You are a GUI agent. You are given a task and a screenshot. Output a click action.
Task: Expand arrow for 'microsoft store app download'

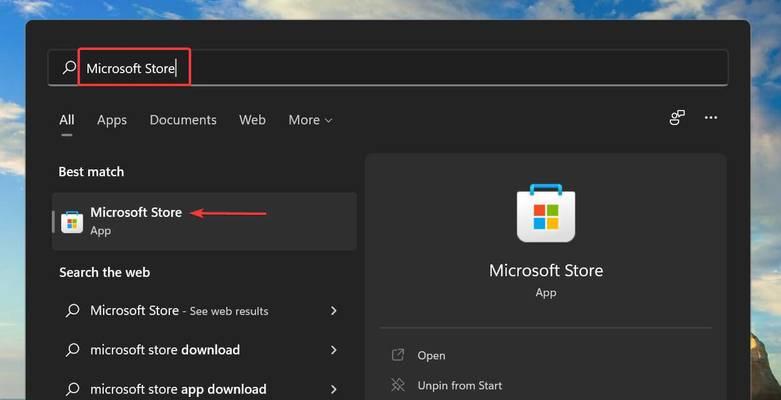(334, 389)
